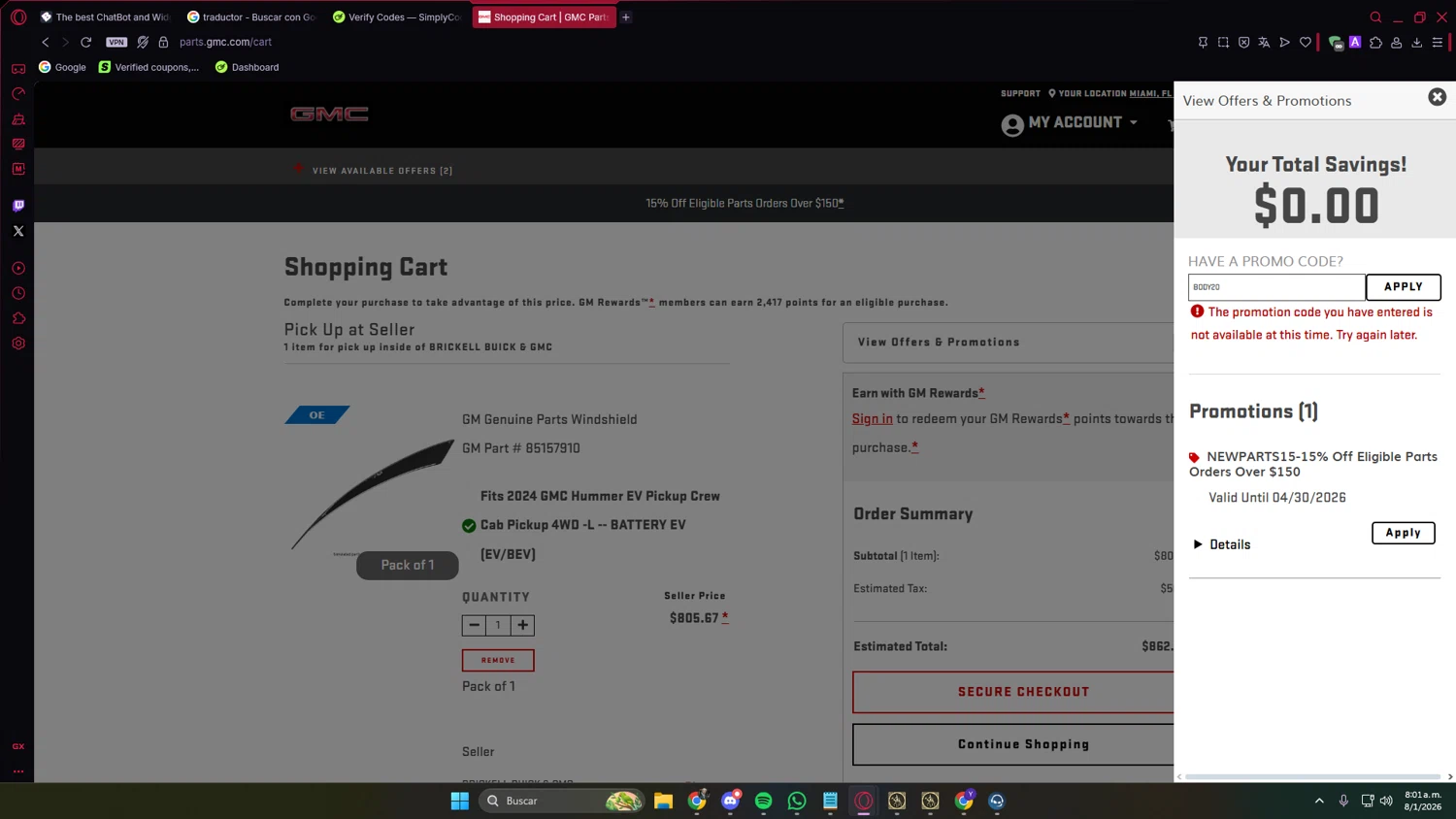Image resolution: width=1456 pixels, height=819 pixels.
Task: Open GX Cleaner icon in sidebar
Action: pyautogui.click(x=18, y=119)
